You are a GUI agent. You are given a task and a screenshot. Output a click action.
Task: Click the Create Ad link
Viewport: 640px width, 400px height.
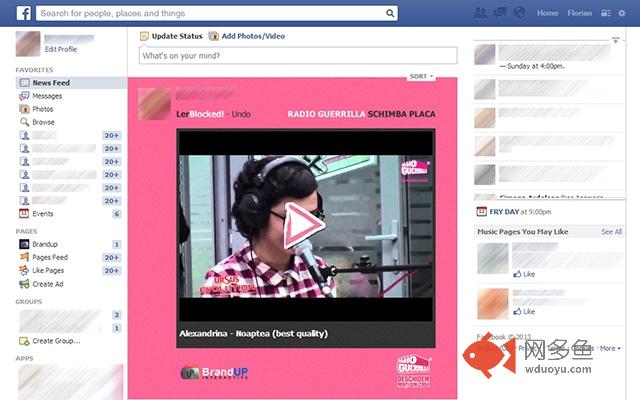click(x=48, y=284)
